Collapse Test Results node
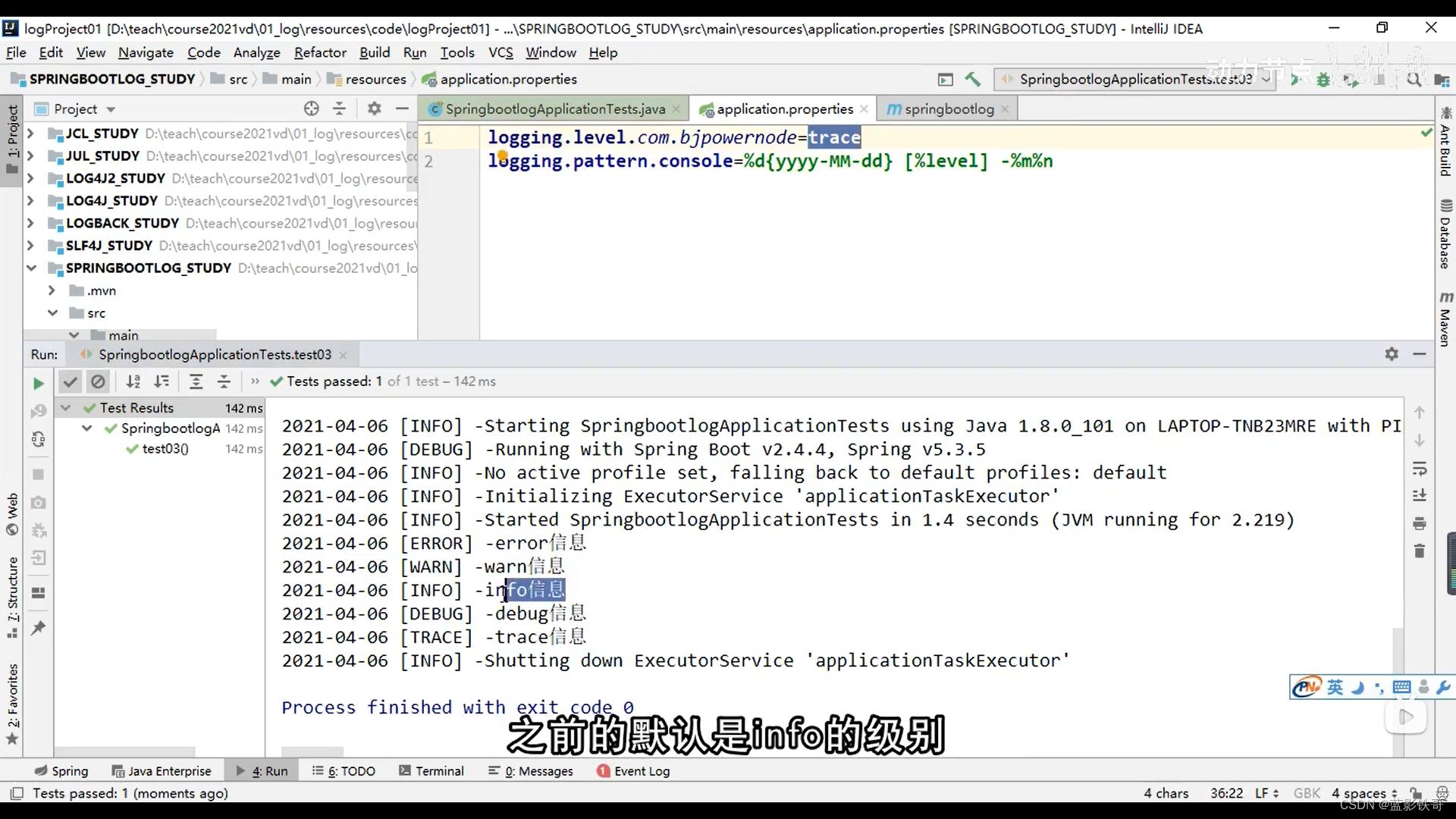 pyautogui.click(x=66, y=408)
